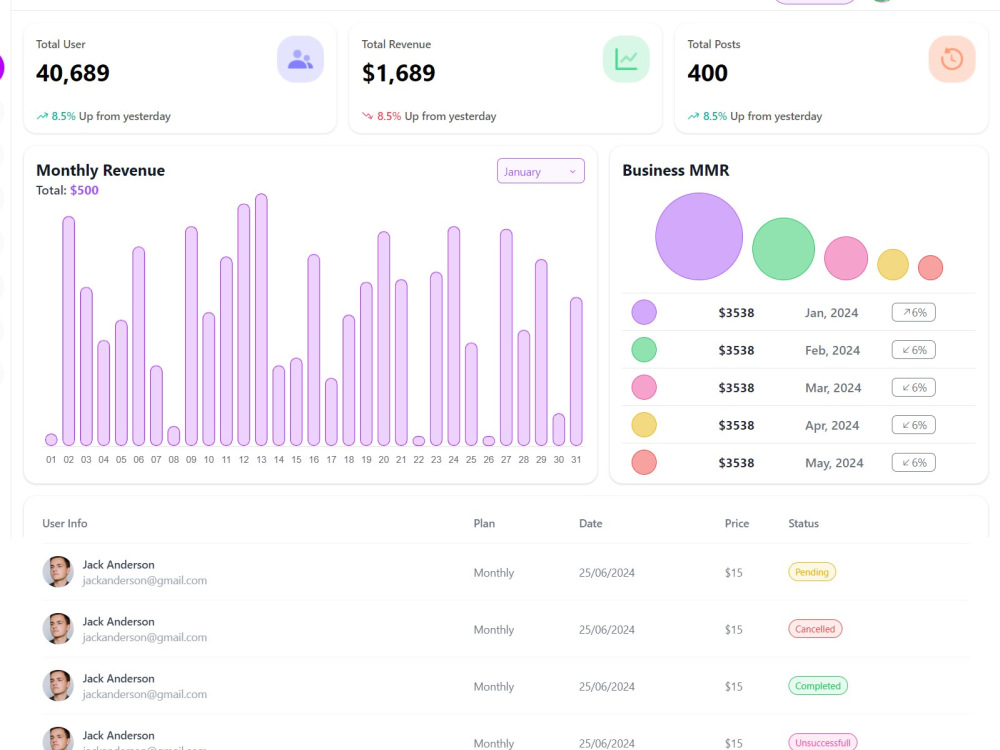
Task: Sort by the Plan column header
Action: (x=484, y=524)
